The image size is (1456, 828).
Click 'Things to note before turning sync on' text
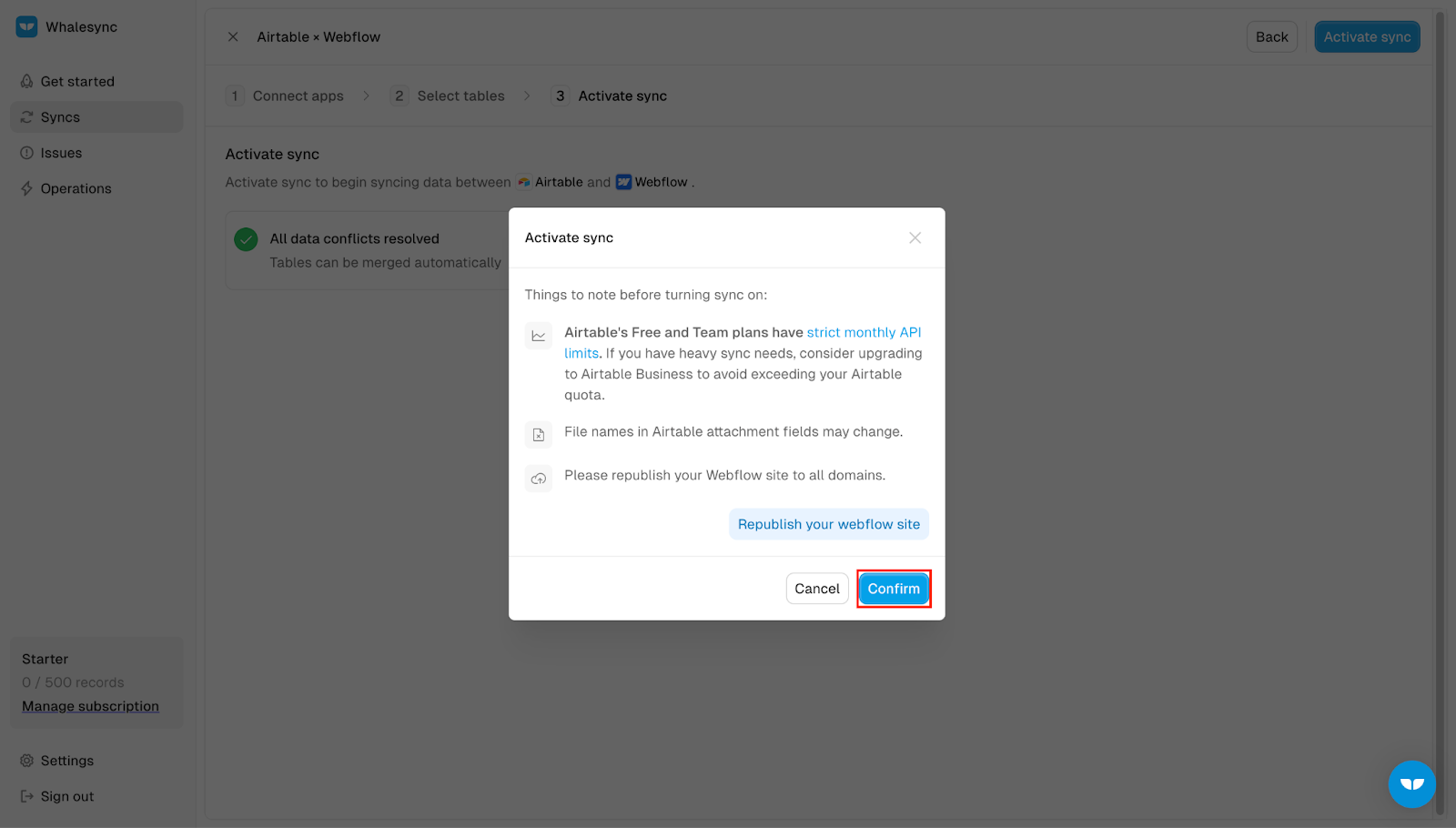click(x=645, y=295)
